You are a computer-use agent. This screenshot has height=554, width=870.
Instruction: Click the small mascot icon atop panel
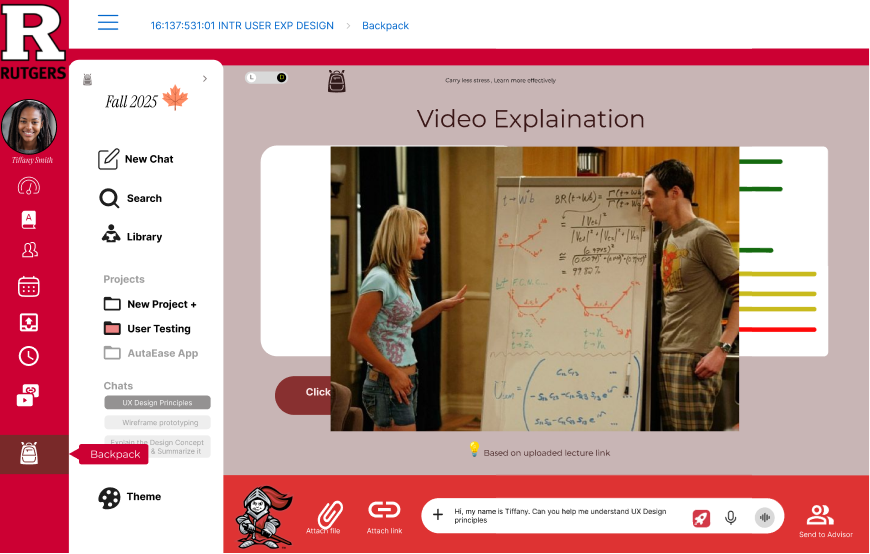coord(87,79)
